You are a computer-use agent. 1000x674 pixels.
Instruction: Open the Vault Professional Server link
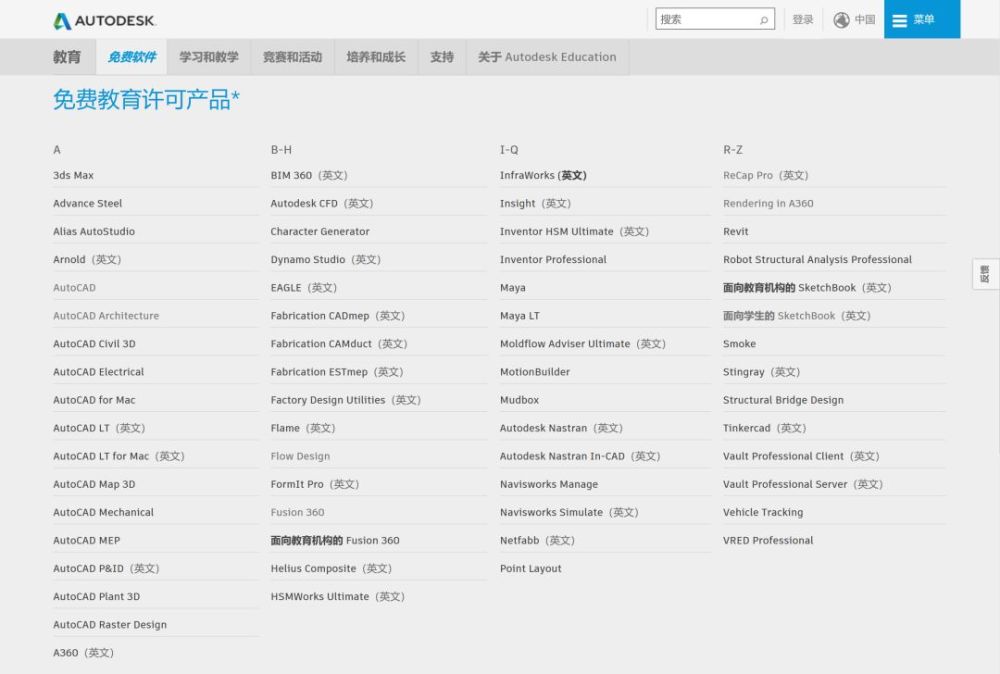802,484
